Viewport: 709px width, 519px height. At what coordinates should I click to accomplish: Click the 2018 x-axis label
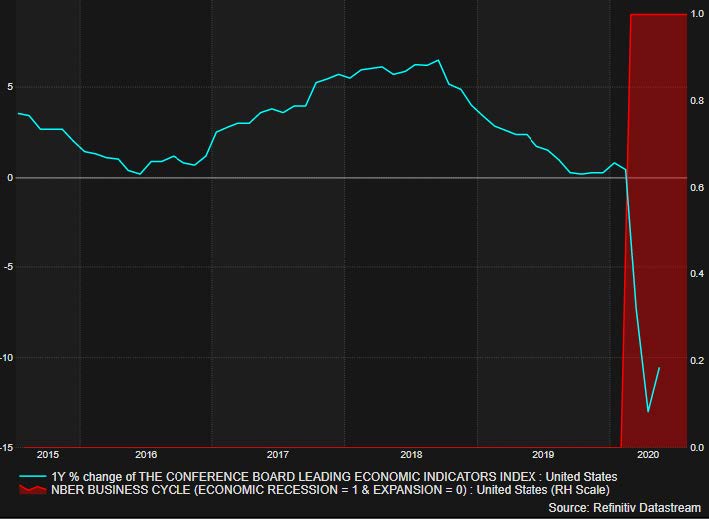point(411,455)
